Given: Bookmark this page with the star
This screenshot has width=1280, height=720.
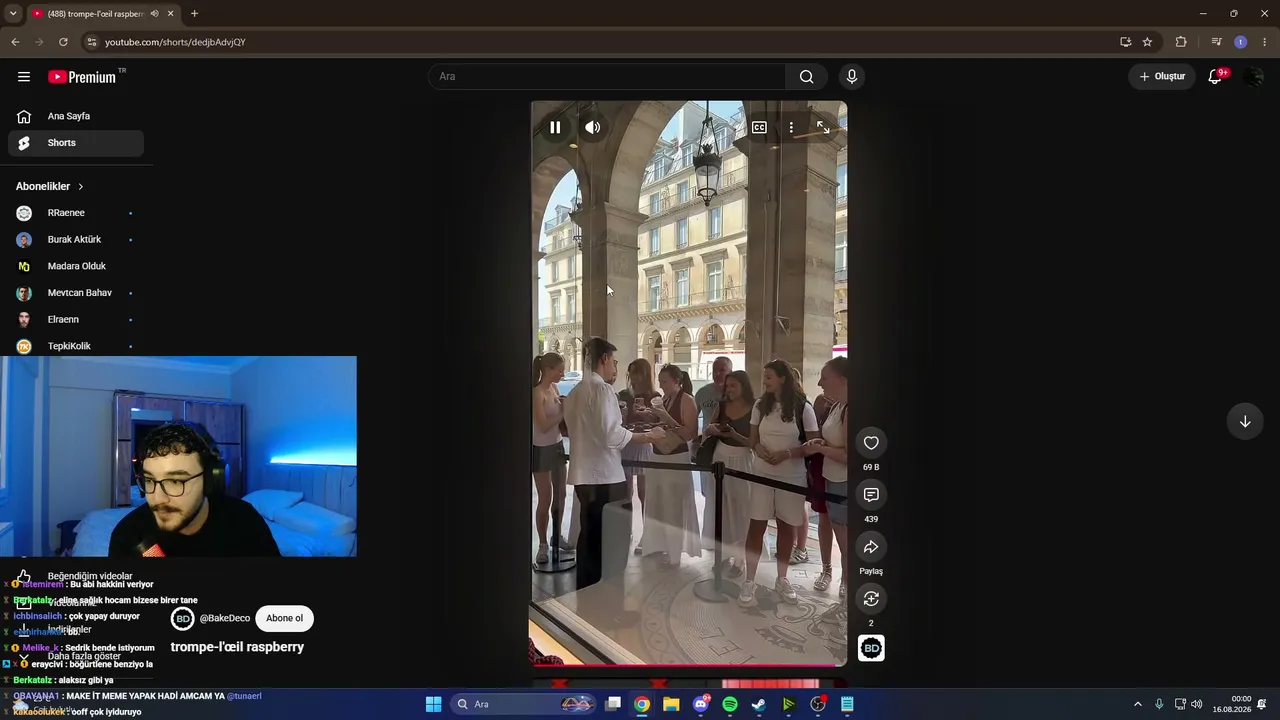Looking at the screenshot, I should point(1147,42).
